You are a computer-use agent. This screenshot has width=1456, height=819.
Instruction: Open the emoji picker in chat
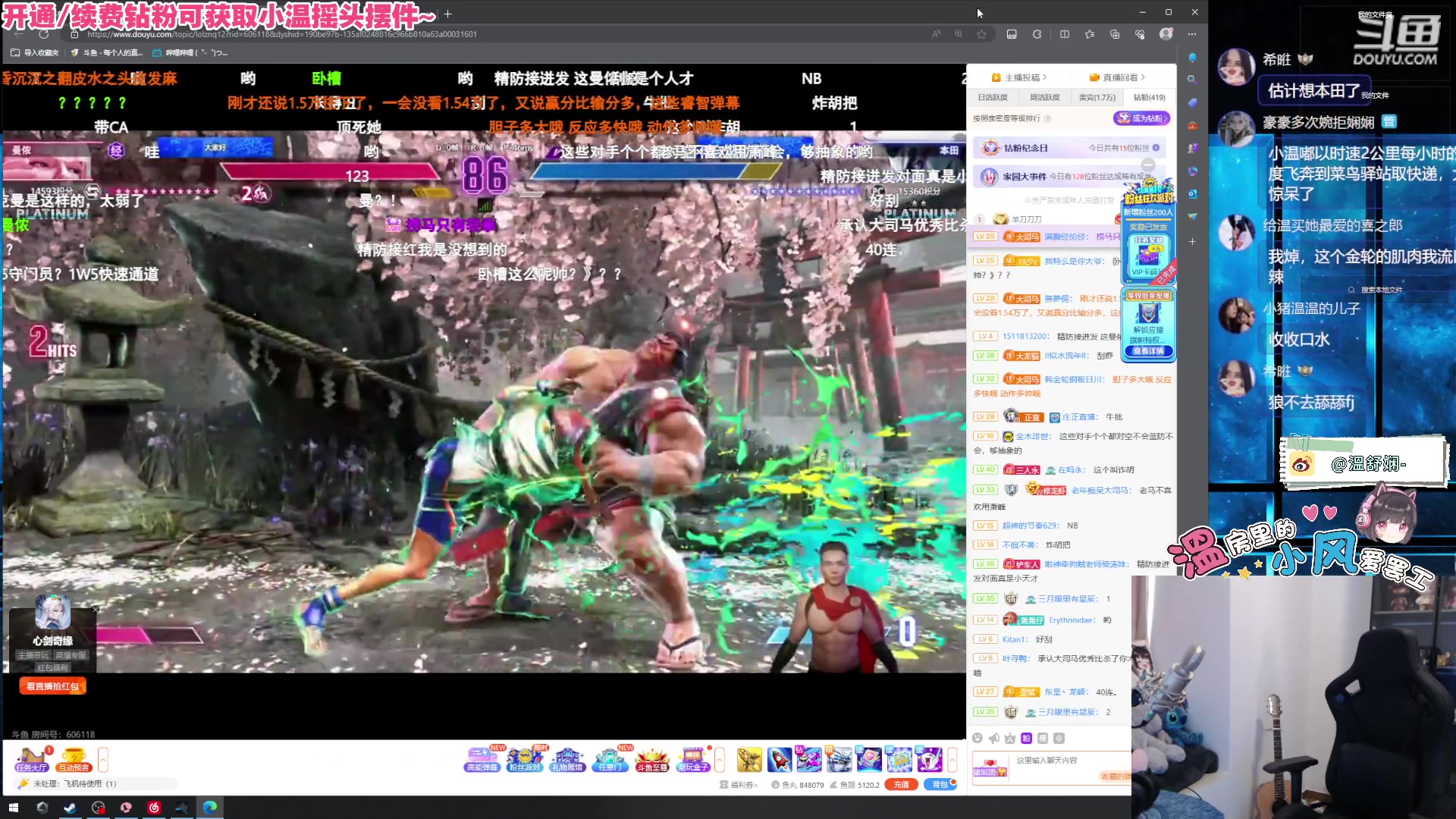[977, 739]
